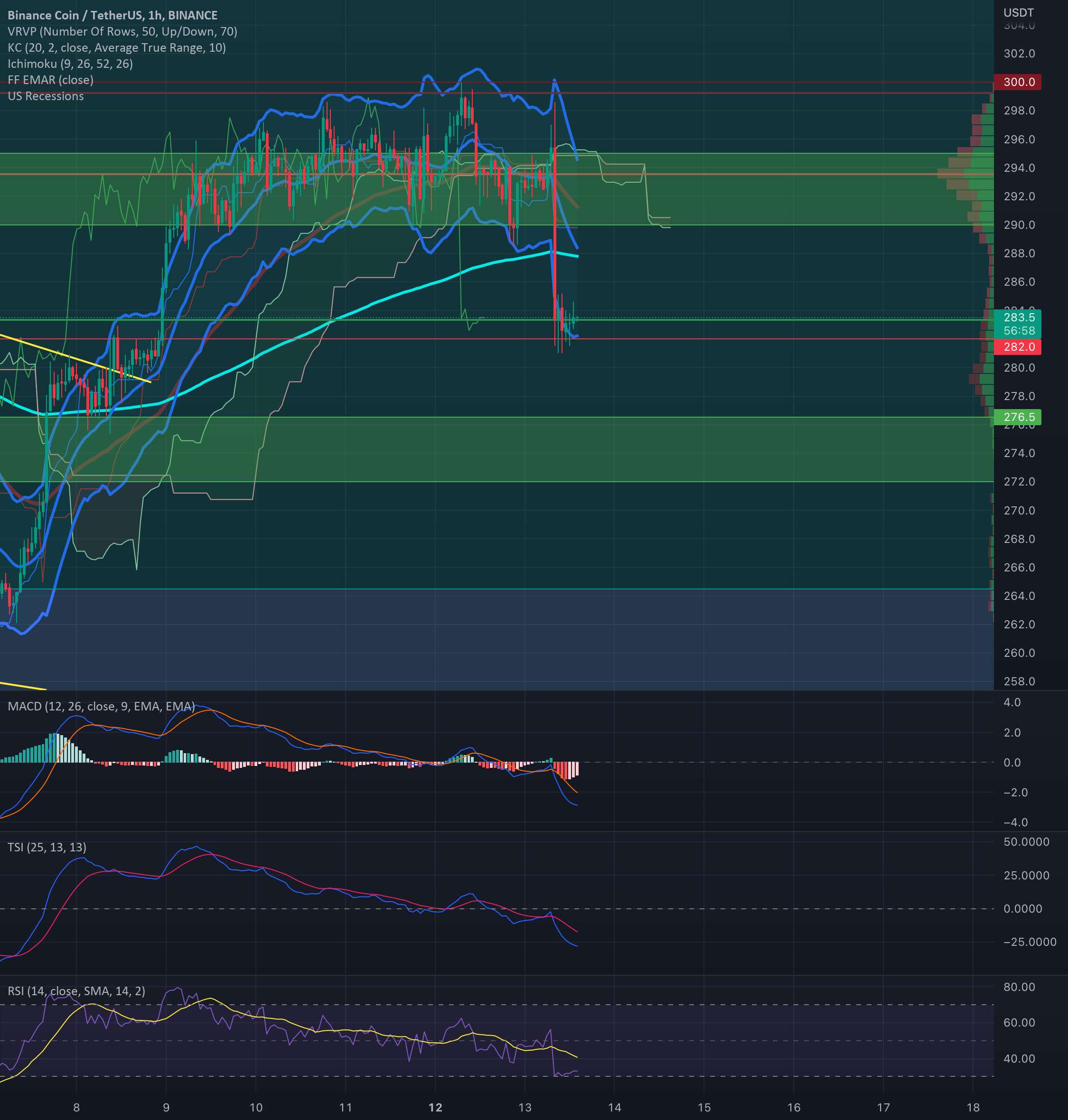Click the green 276.5 price level label

click(1017, 417)
